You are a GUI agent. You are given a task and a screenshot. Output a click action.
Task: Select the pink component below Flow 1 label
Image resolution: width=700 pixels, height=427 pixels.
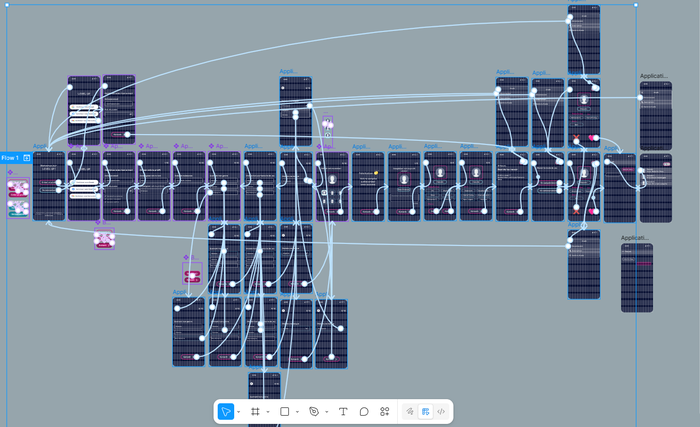pyautogui.click(x=18, y=188)
